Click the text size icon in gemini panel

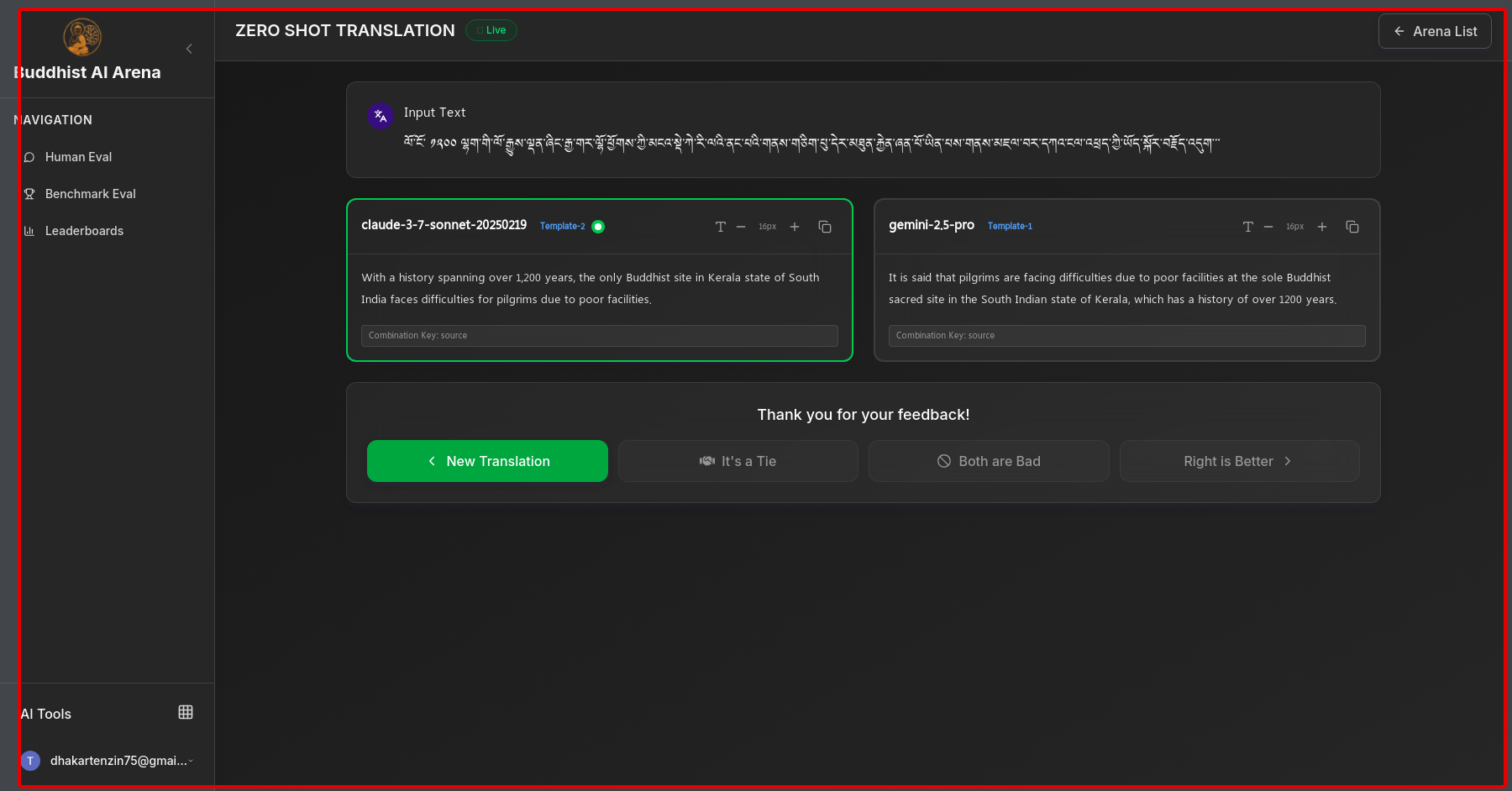(1248, 227)
